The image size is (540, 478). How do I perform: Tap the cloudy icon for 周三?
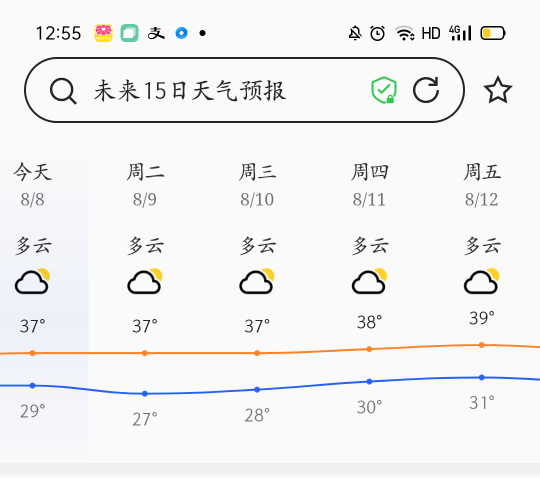tap(257, 281)
